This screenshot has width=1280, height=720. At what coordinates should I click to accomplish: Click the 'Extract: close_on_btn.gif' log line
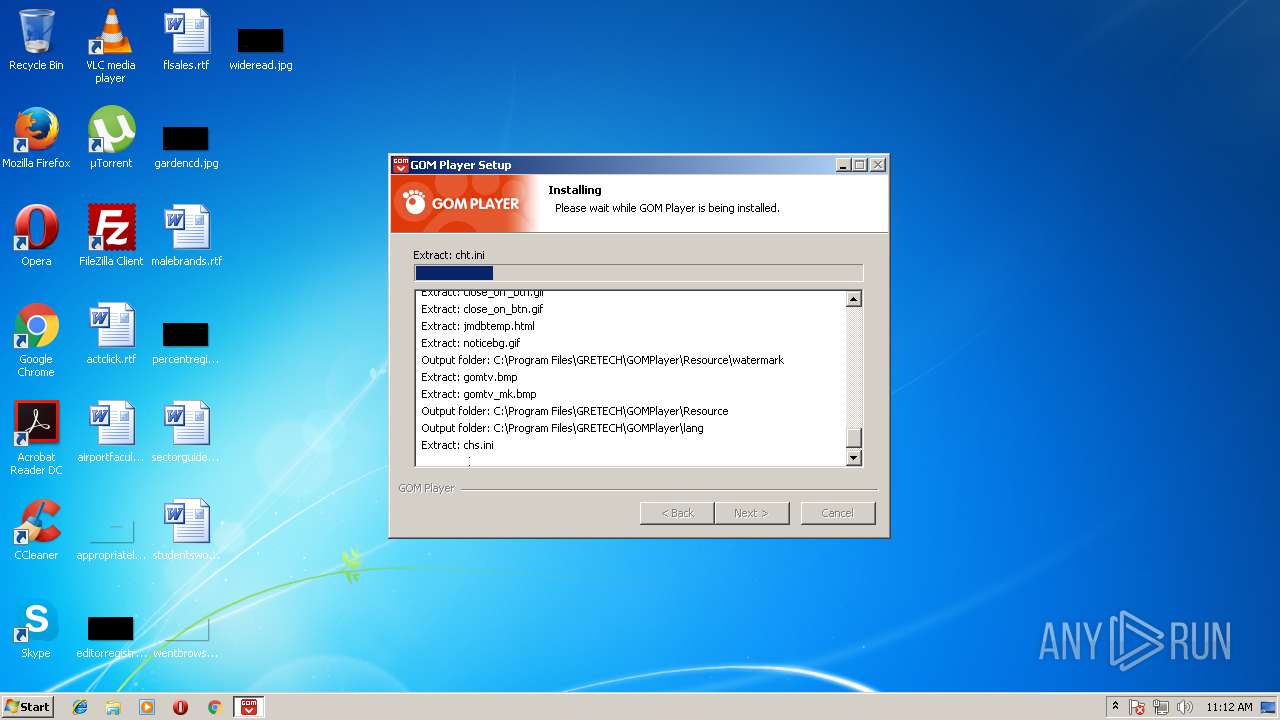tap(482, 309)
